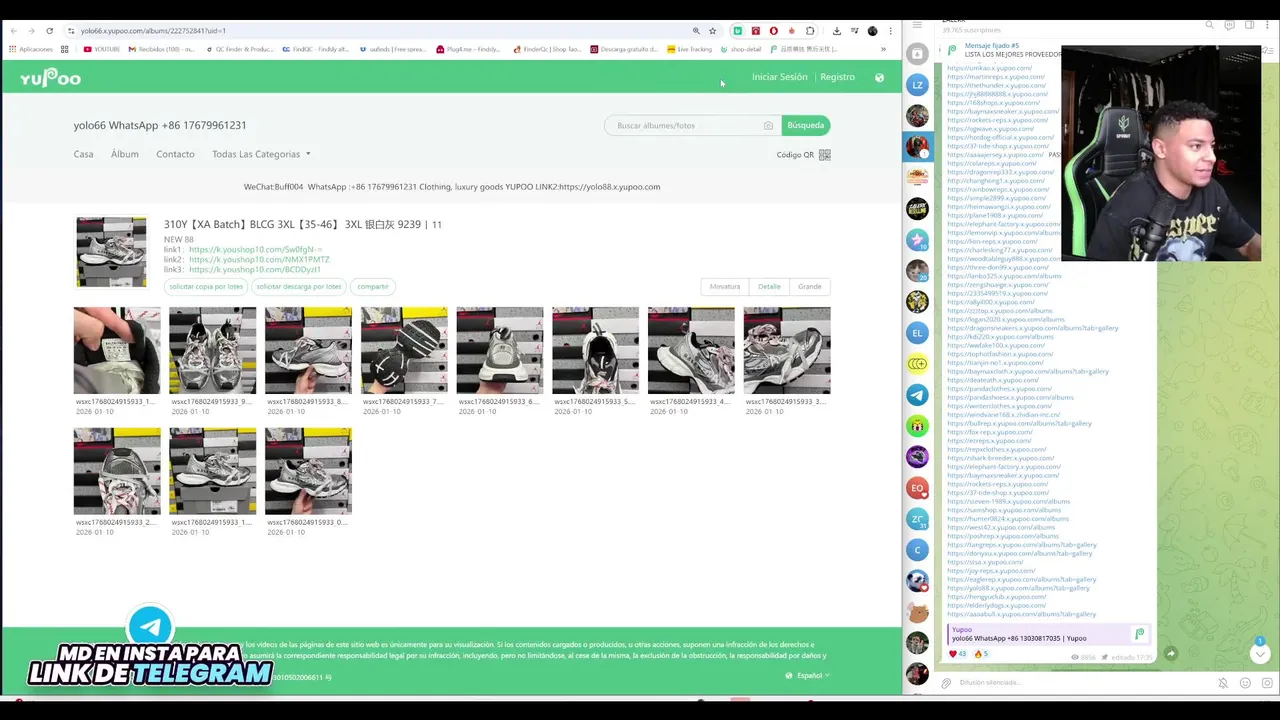
Task: Open Chrome extensions puzzle icon
Action: pos(810,31)
